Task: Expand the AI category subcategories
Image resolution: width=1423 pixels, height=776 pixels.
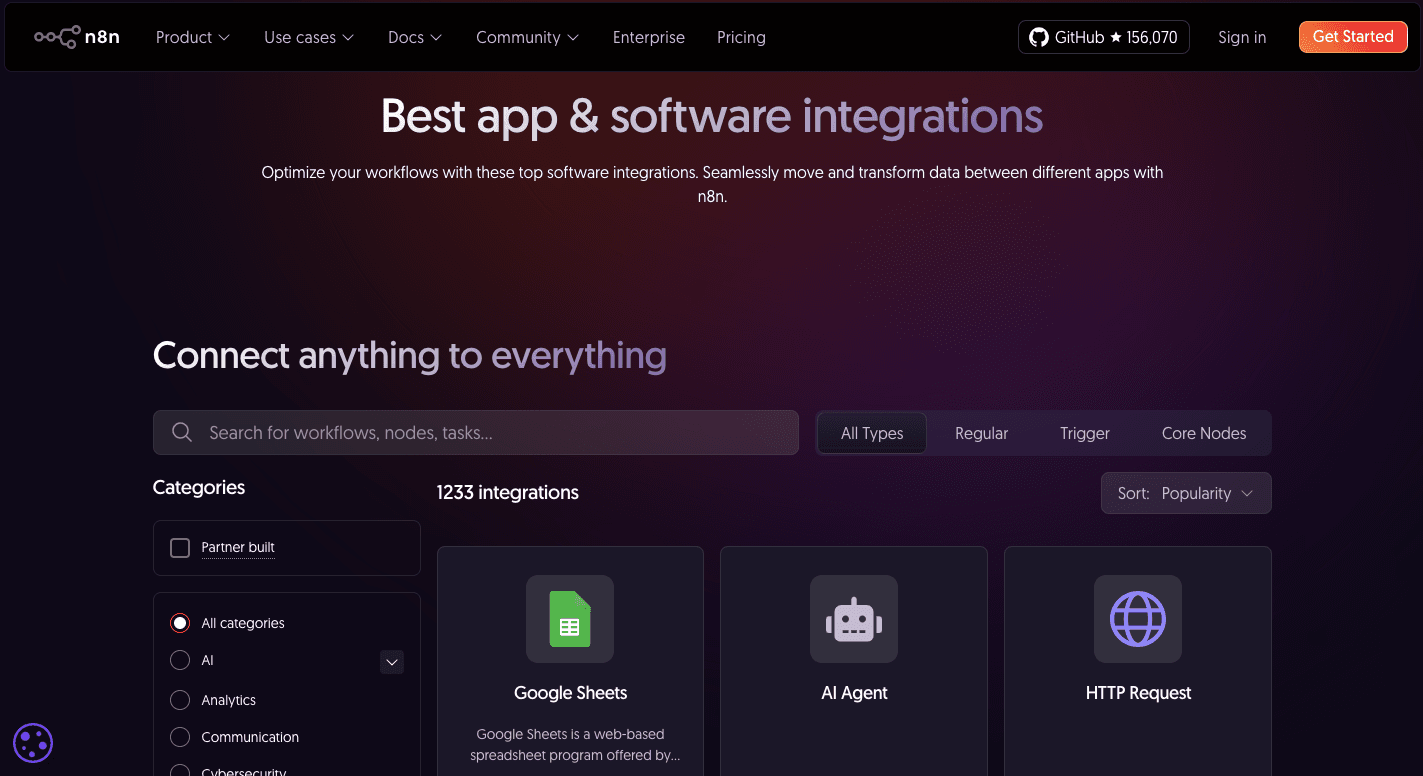Action: click(391, 661)
